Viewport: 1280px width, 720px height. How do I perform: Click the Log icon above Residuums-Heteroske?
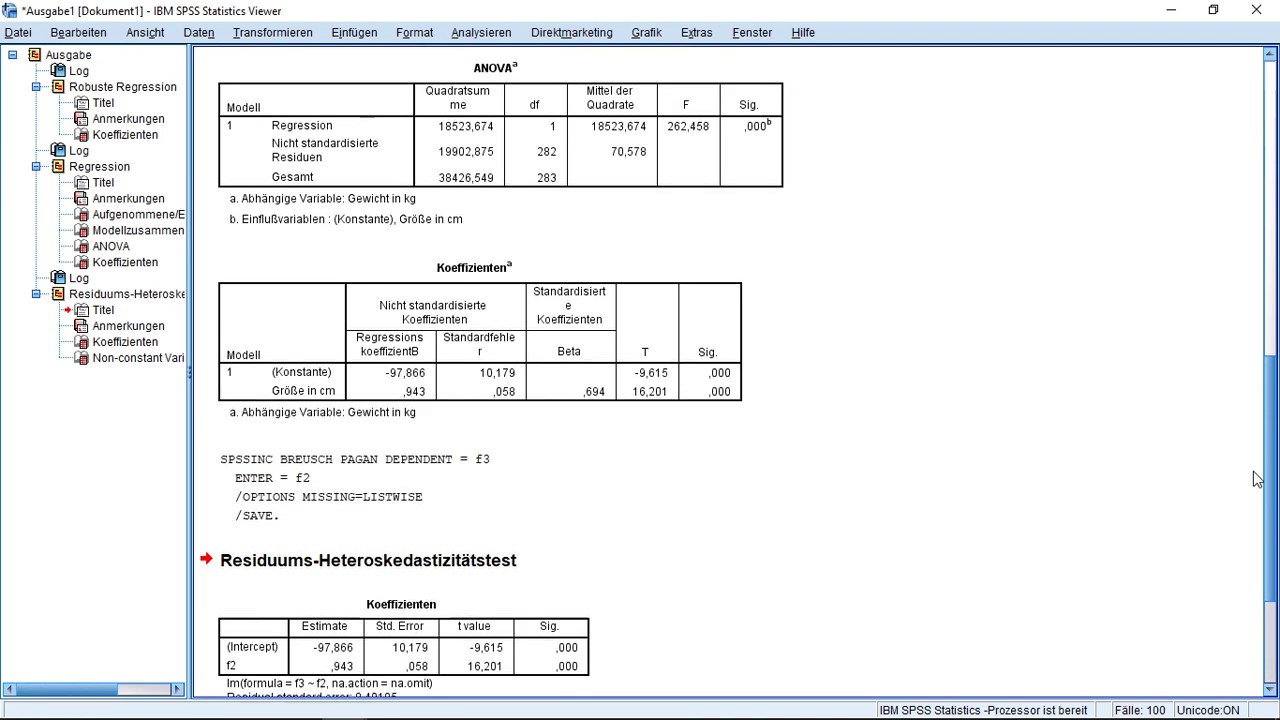click(x=58, y=278)
